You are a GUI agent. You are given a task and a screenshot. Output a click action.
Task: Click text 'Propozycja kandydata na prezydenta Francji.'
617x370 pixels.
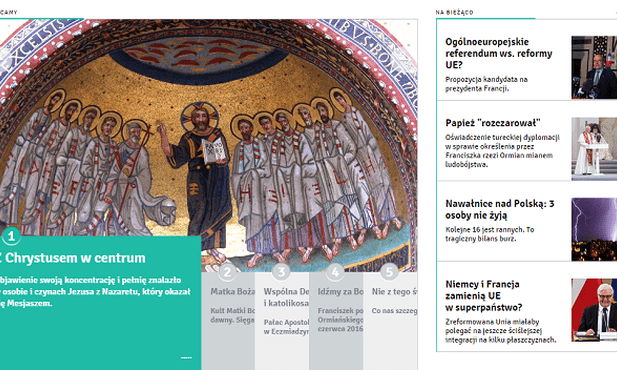(x=486, y=84)
